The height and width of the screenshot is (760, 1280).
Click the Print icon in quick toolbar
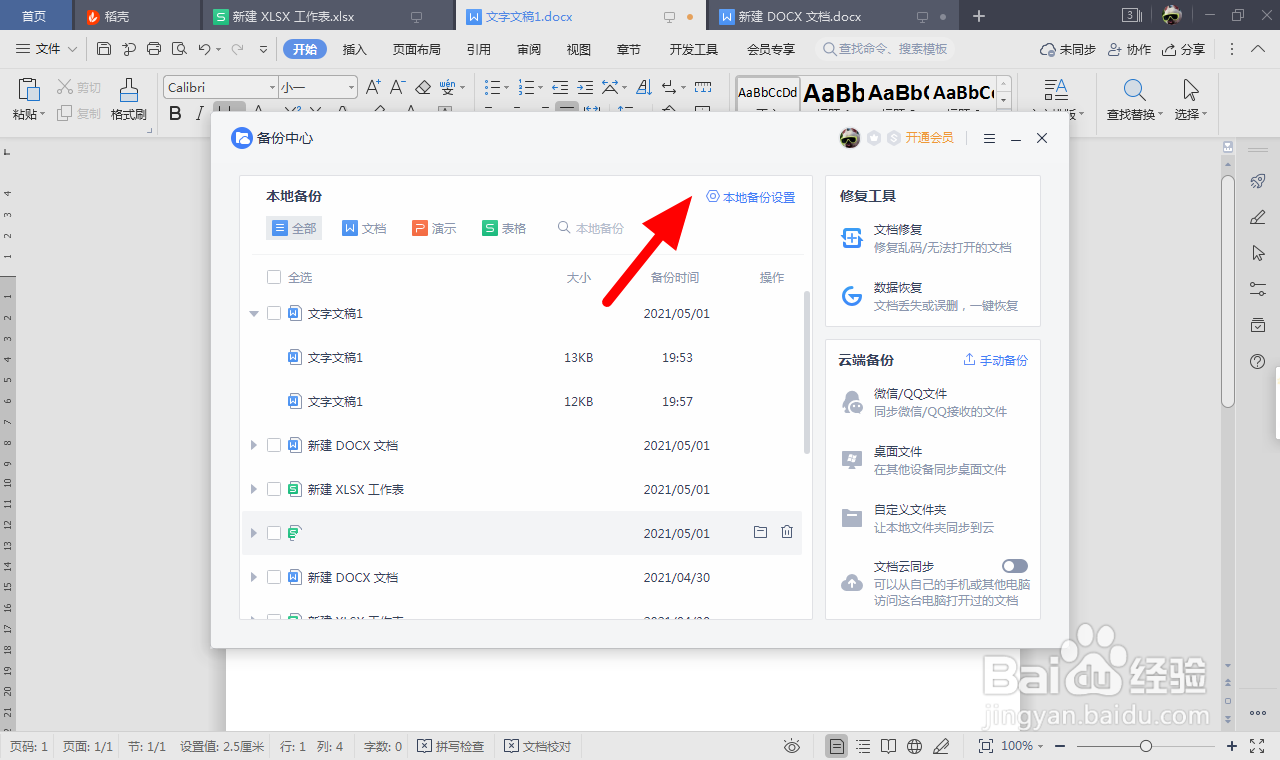click(154, 49)
